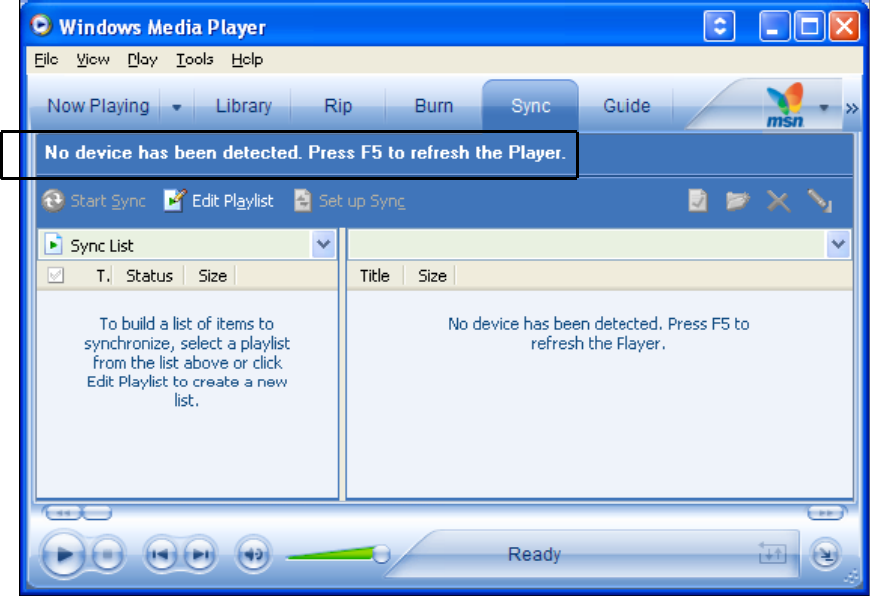Sort device pane by Size column

(432, 275)
